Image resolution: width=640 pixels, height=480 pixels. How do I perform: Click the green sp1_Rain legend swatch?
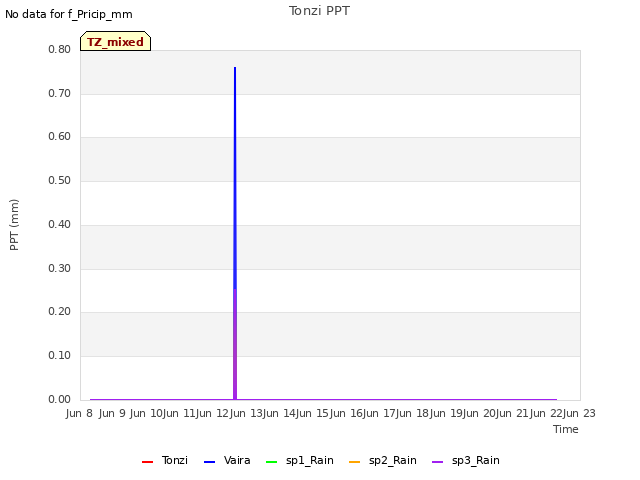[x=271, y=462]
